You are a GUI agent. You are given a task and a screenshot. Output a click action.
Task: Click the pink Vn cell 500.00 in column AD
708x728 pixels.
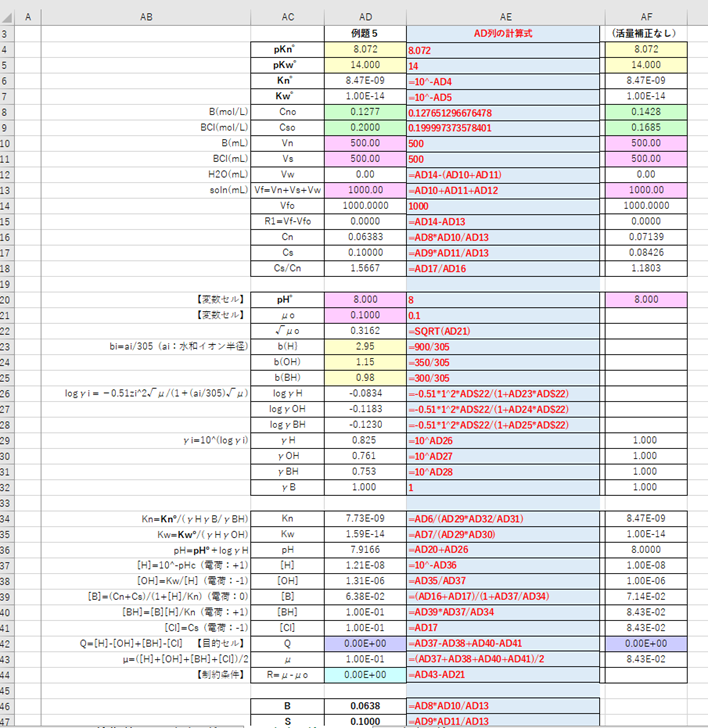click(x=365, y=143)
